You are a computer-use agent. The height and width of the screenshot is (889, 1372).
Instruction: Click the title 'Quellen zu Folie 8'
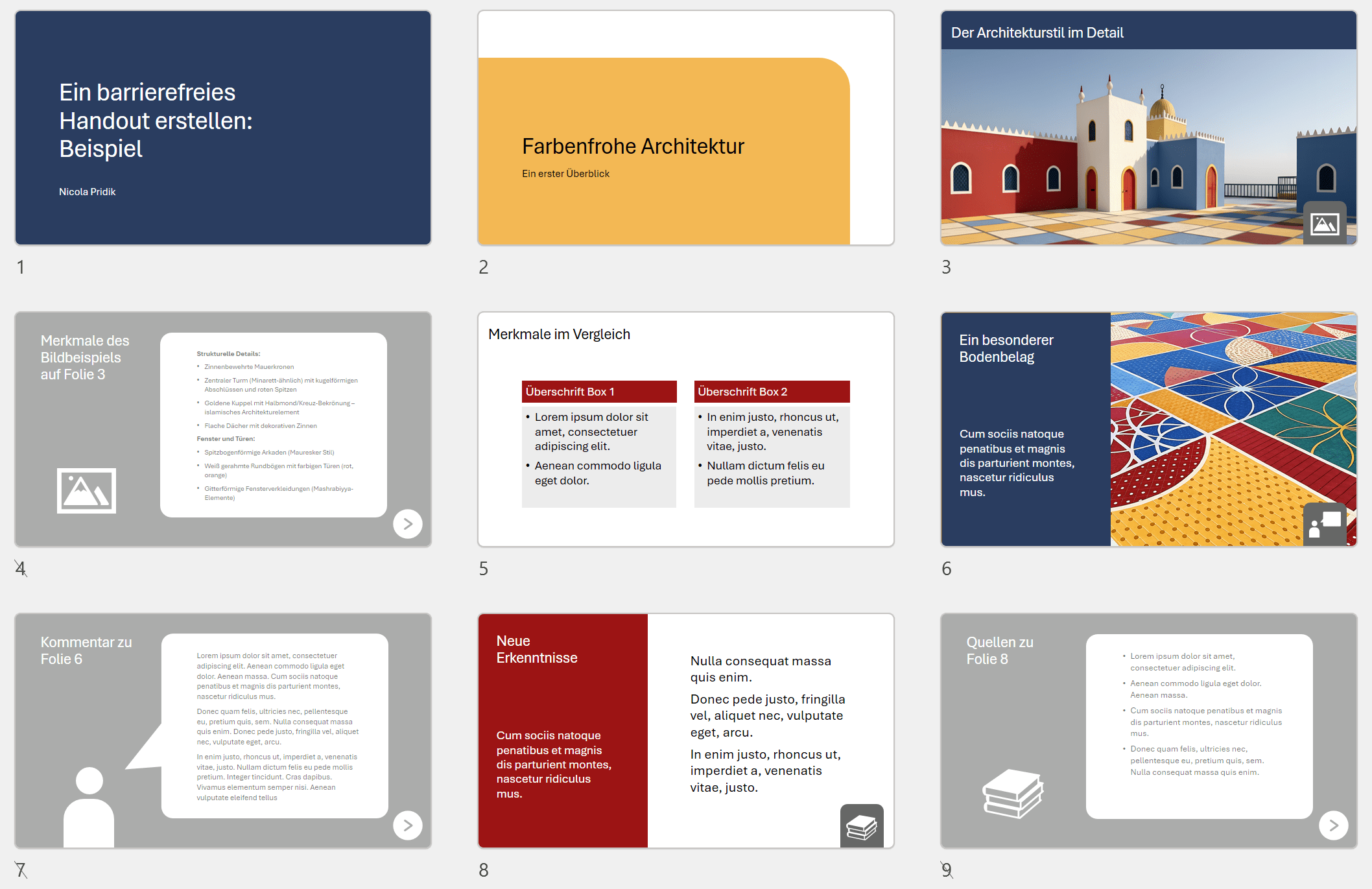pos(1000,650)
